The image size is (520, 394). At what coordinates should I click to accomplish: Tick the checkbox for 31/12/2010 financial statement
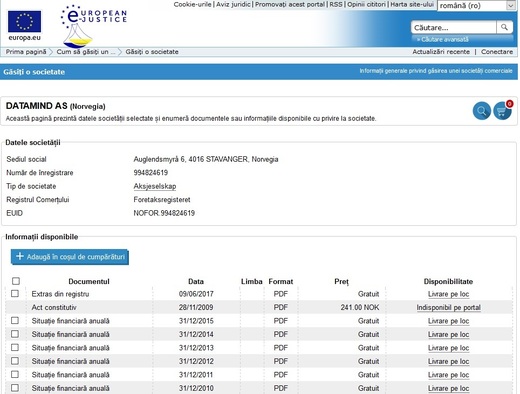tap(15, 388)
